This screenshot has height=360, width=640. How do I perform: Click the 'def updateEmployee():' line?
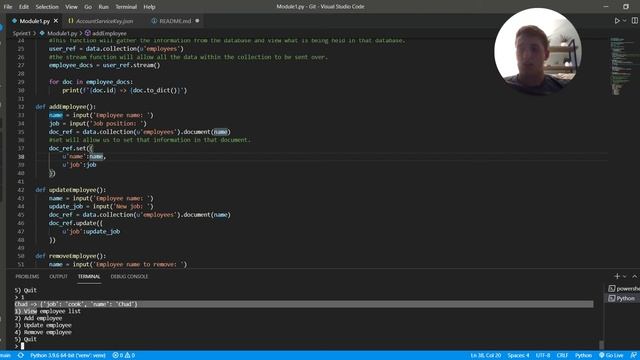pyautogui.click(x=70, y=190)
